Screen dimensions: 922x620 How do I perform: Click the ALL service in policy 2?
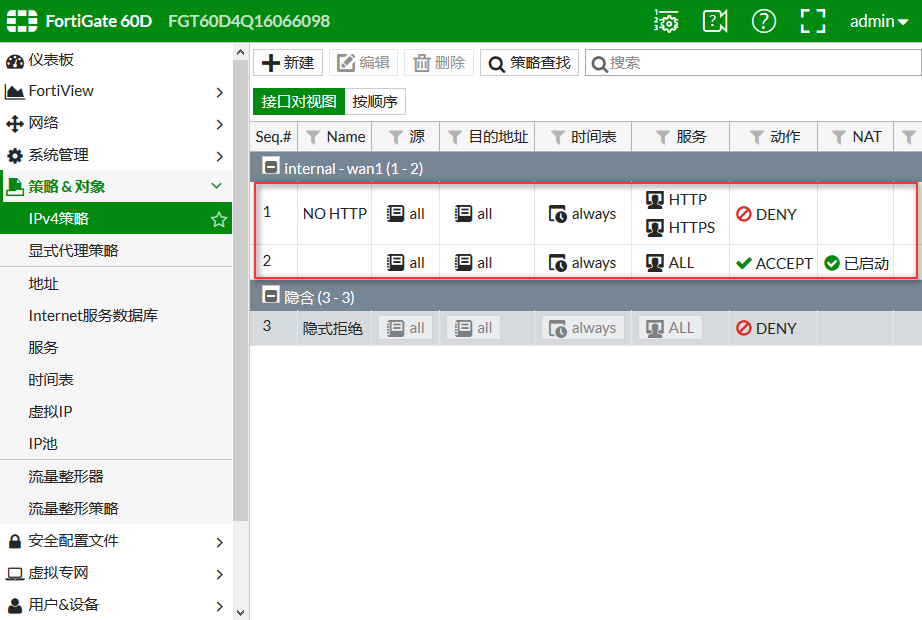pos(670,263)
